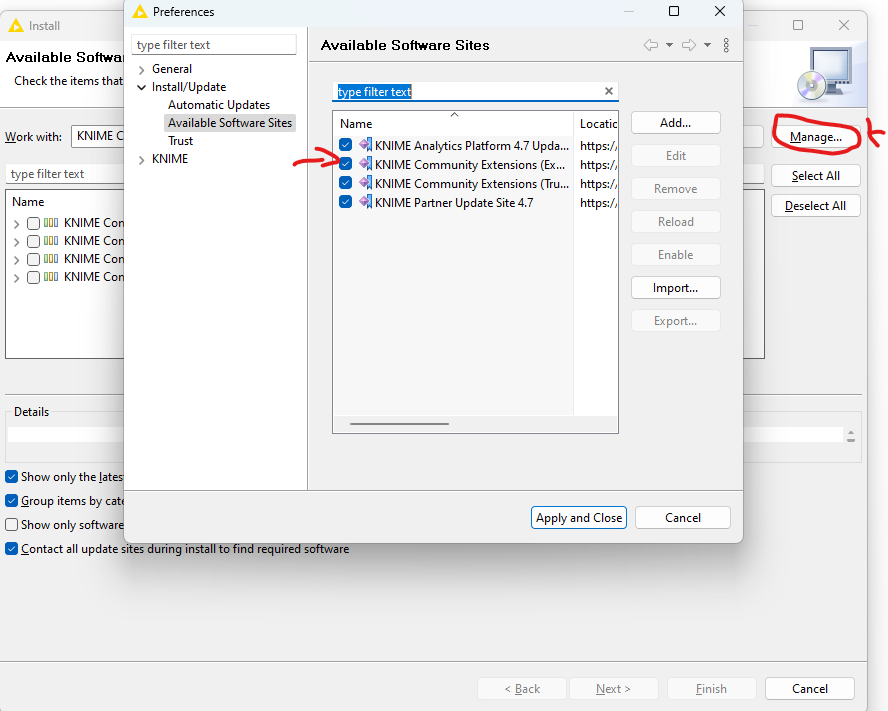Cancel the Preferences dialog

pyautogui.click(x=682, y=518)
